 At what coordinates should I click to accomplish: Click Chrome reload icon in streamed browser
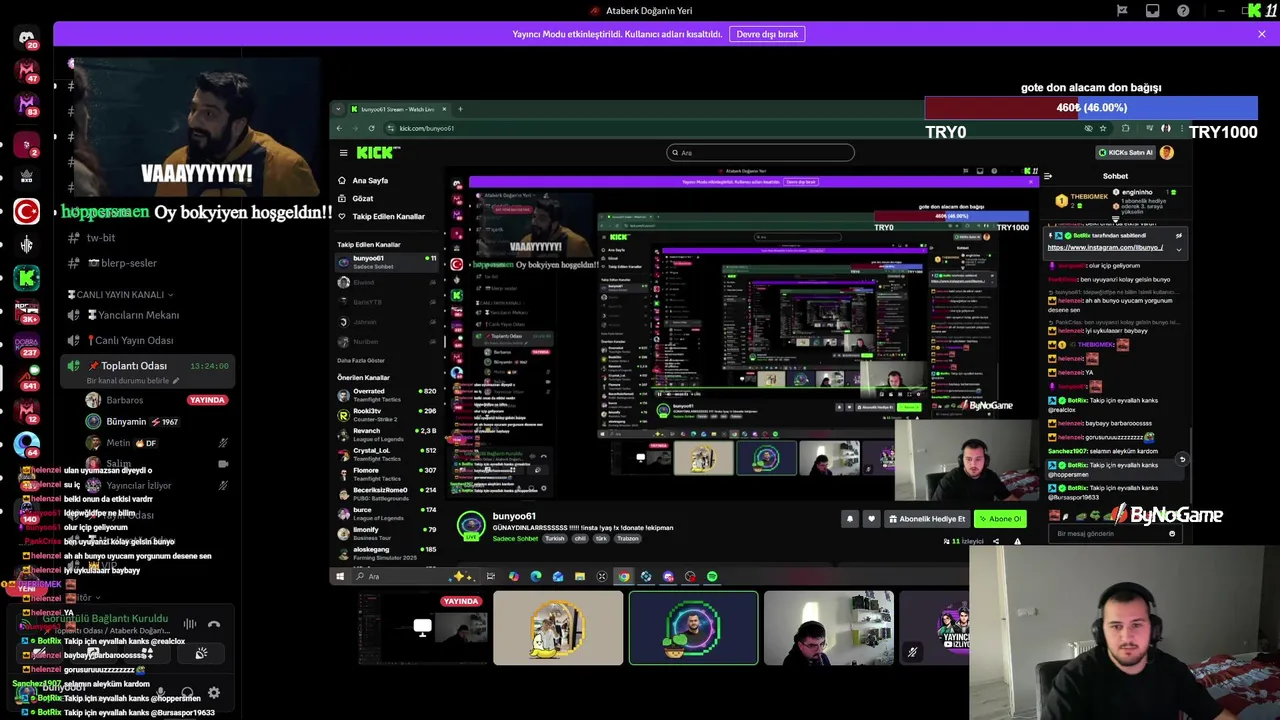click(372, 128)
